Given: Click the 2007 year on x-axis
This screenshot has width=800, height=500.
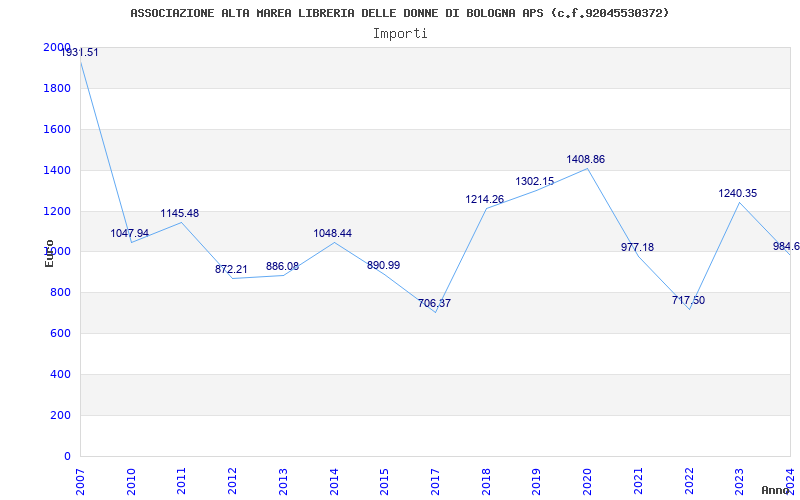Looking at the screenshot, I should coord(80,479).
